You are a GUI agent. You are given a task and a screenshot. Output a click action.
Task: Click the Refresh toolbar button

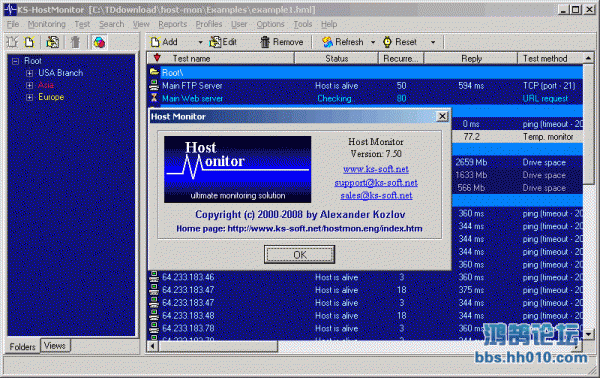[343, 42]
